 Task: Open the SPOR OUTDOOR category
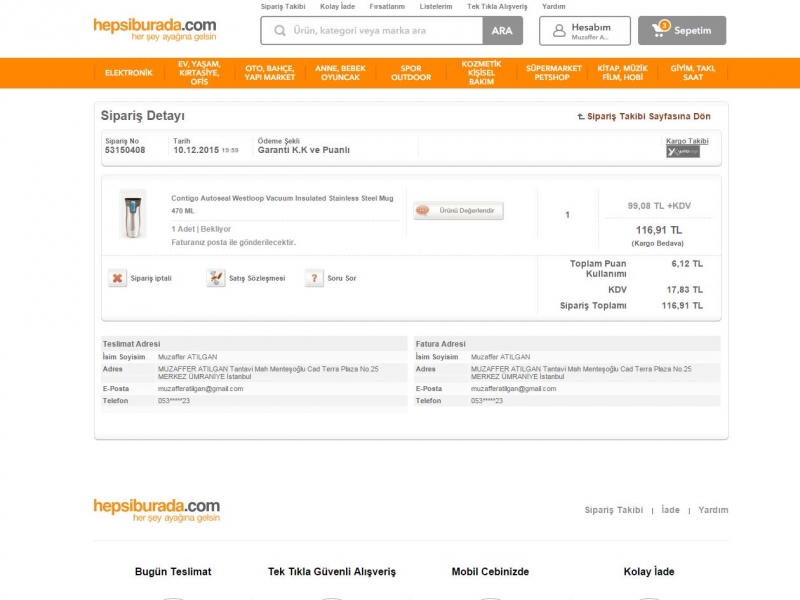(x=411, y=73)
